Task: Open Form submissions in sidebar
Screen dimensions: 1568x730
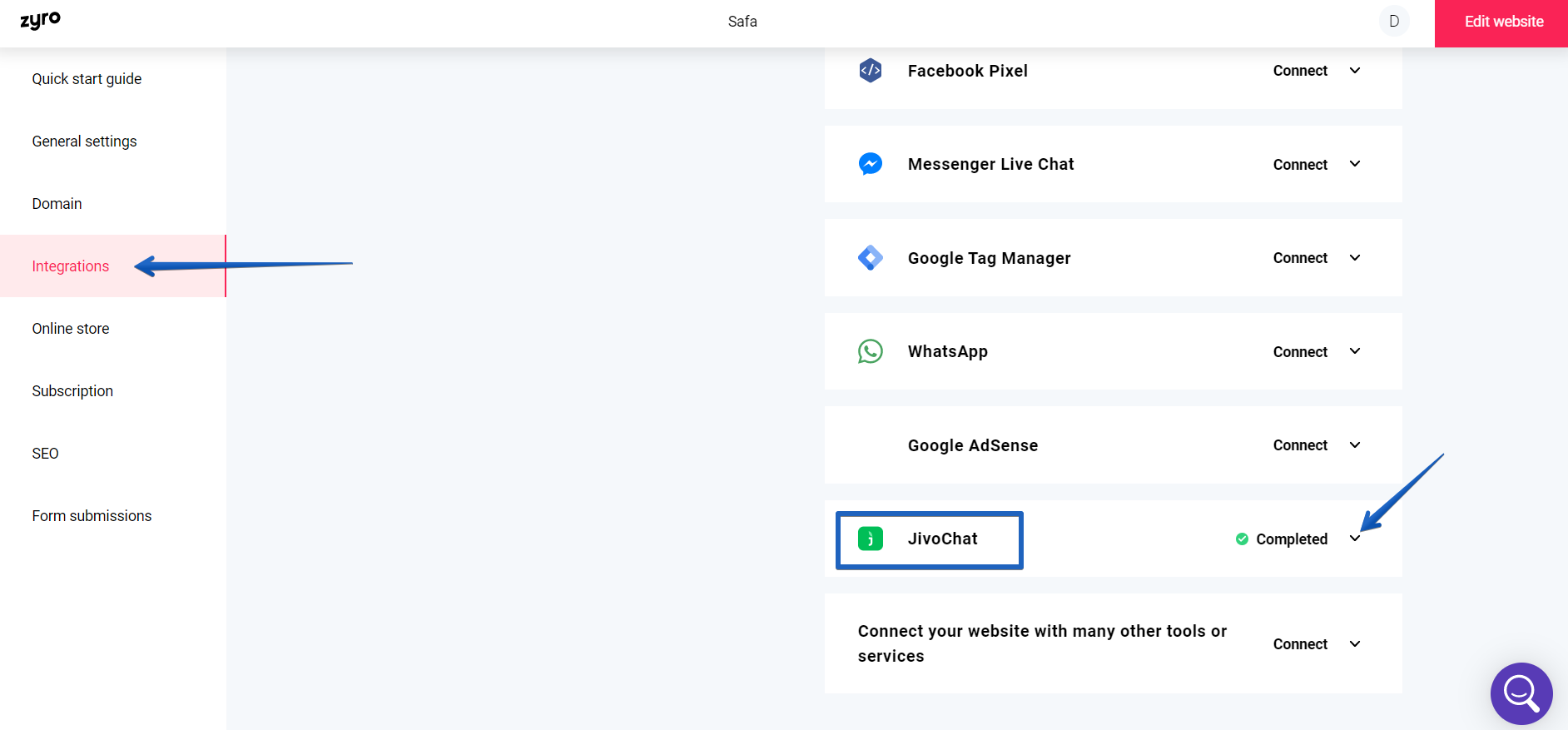Action: click(113, 516)
